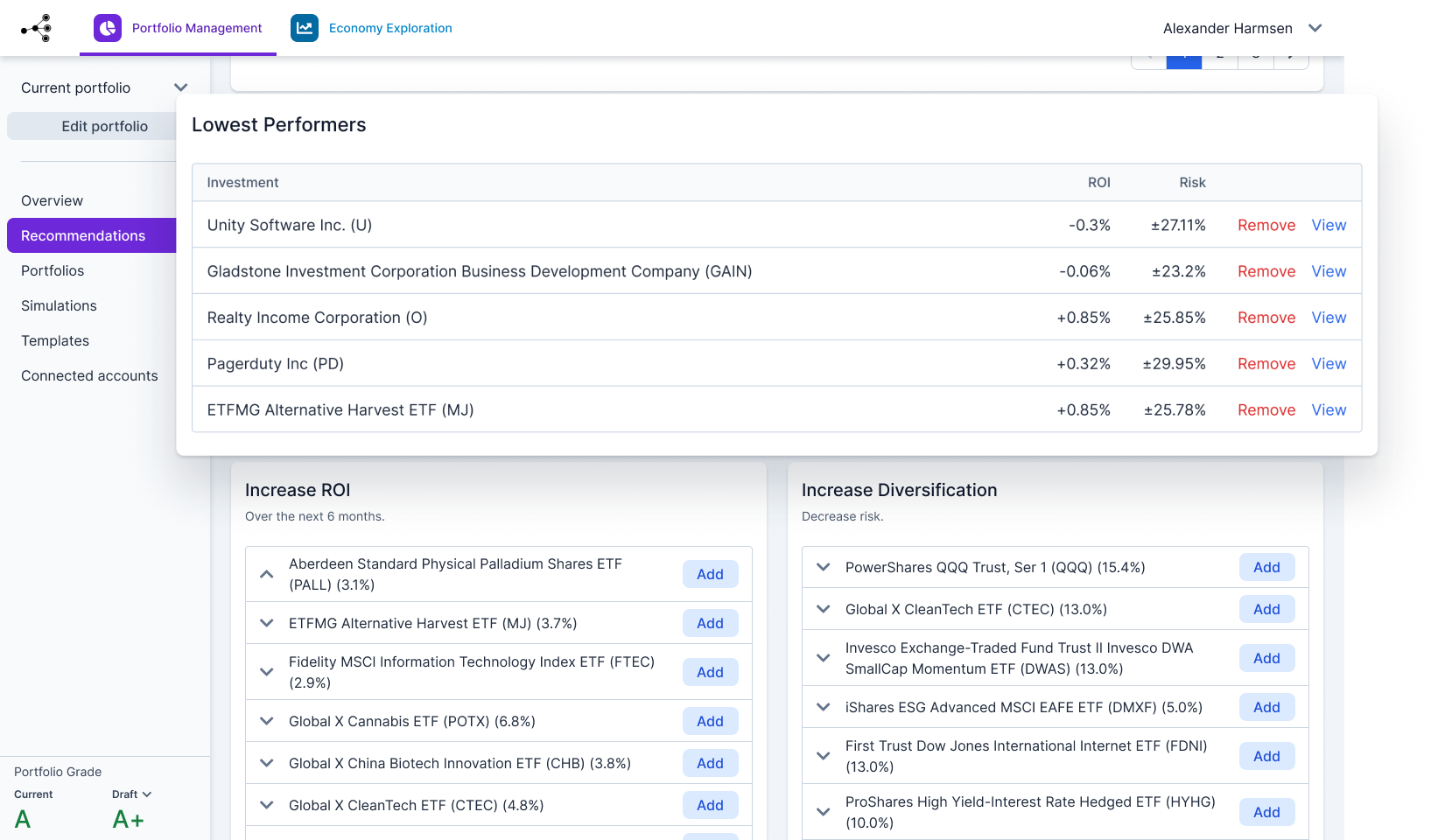The height and width of the screenshot is (840, 1438).
Task: Add Global X CleanTech ETF (CTEC) (4.8%)
Action: [x=710, y=805]
